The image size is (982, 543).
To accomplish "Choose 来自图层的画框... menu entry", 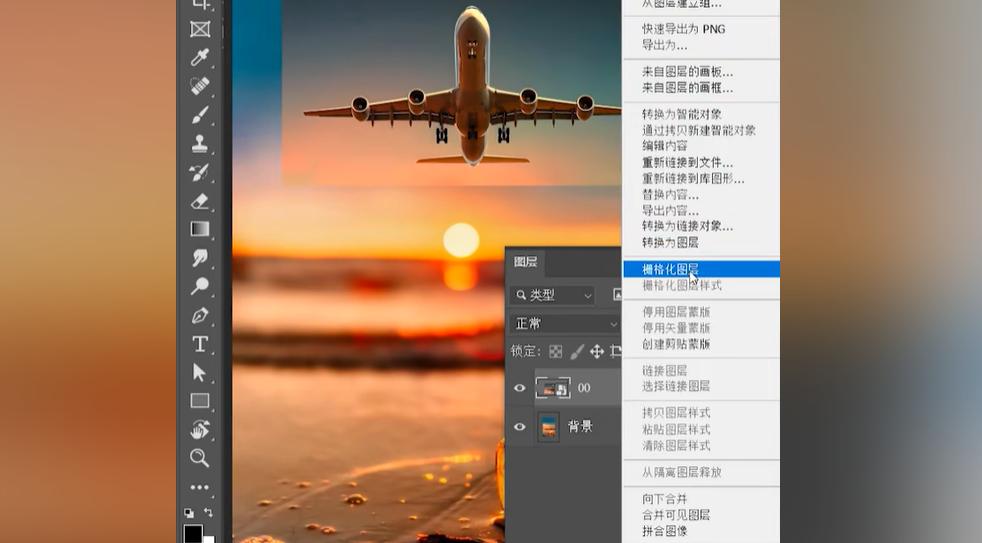I will pyautogui.click(x=687, y=88).
